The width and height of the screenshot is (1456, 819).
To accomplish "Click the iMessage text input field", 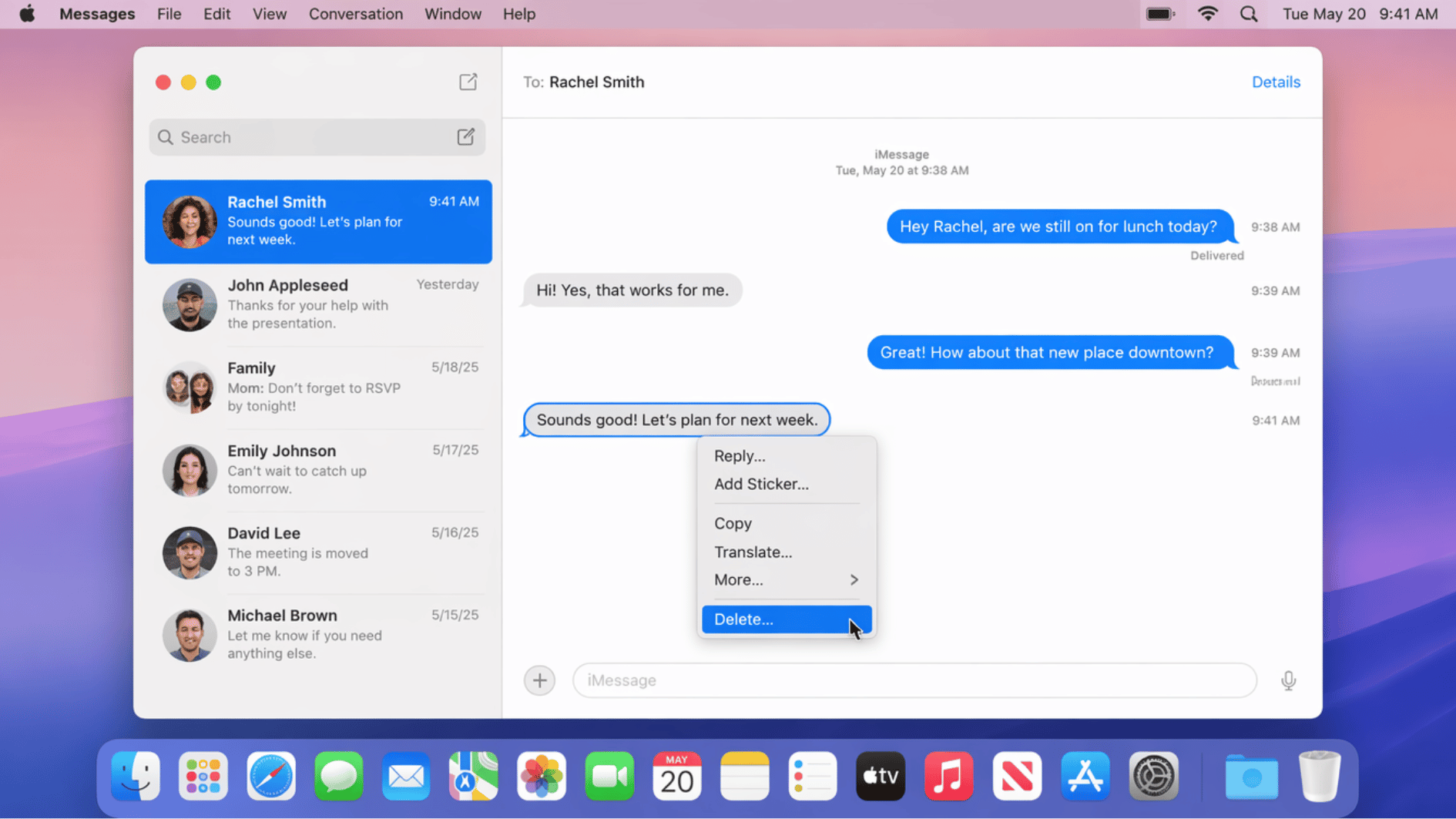I will 914,680.
